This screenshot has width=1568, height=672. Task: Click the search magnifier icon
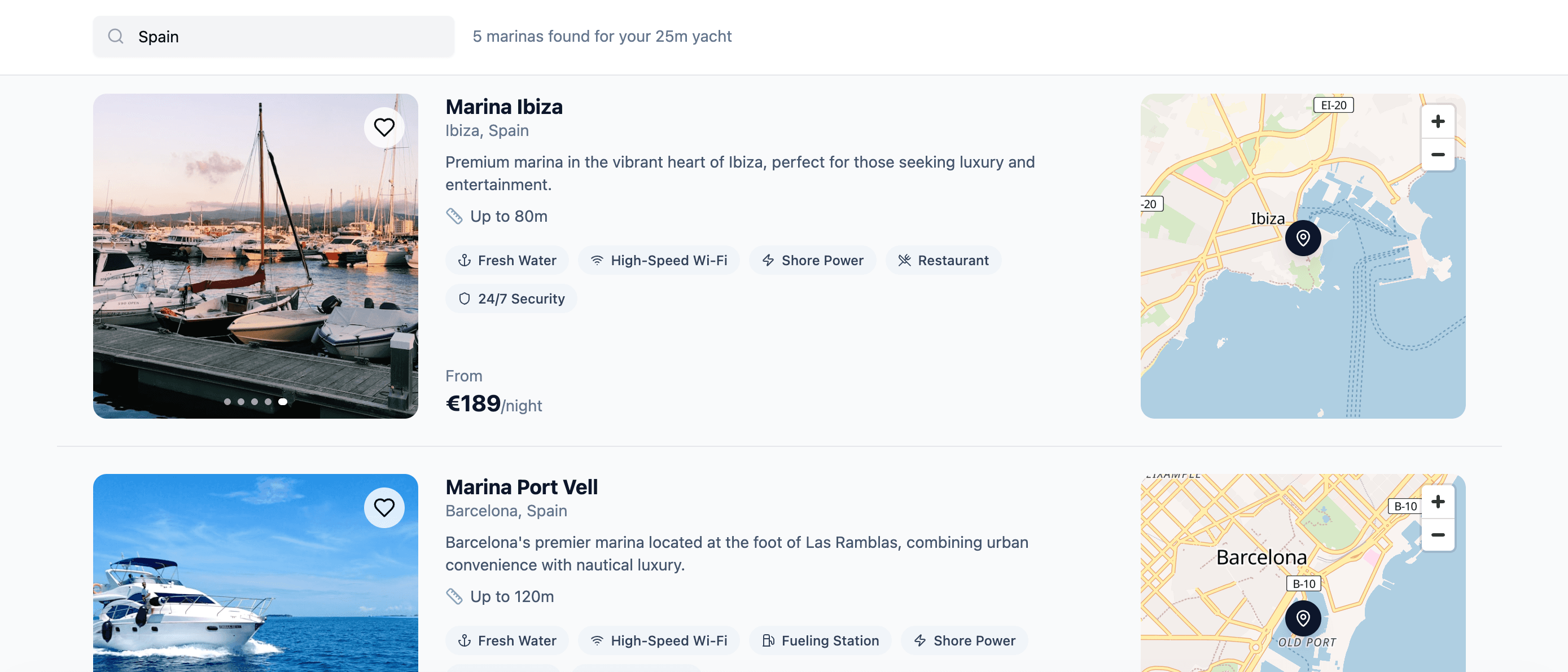tap(116, 37)
